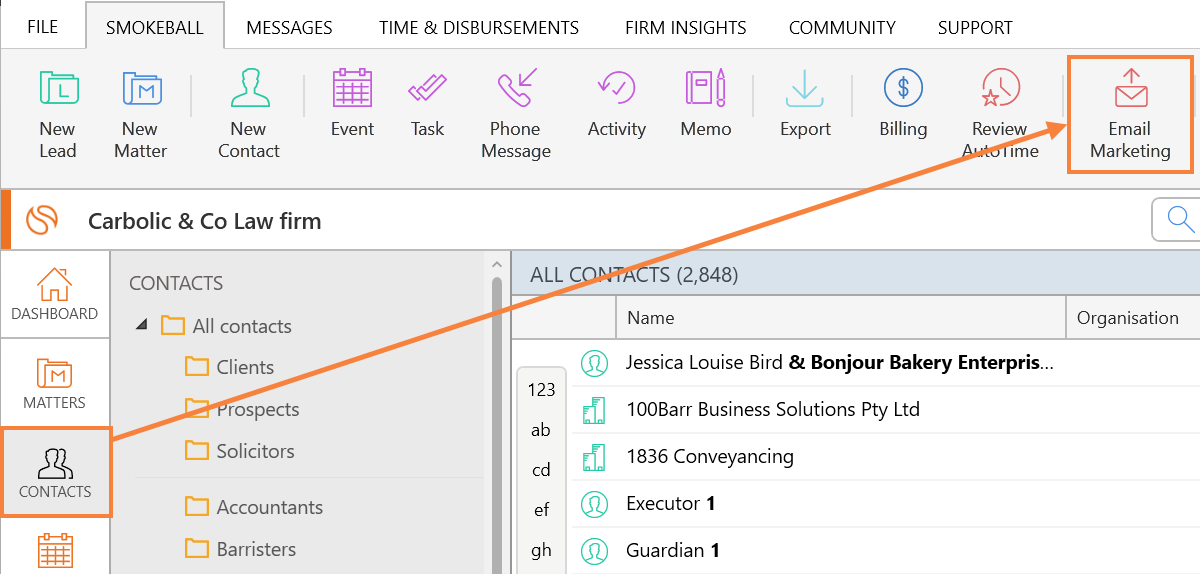Open the Event calendar tool
Image resolution: width=1200 pixels, height=574 pixels.
352,103
